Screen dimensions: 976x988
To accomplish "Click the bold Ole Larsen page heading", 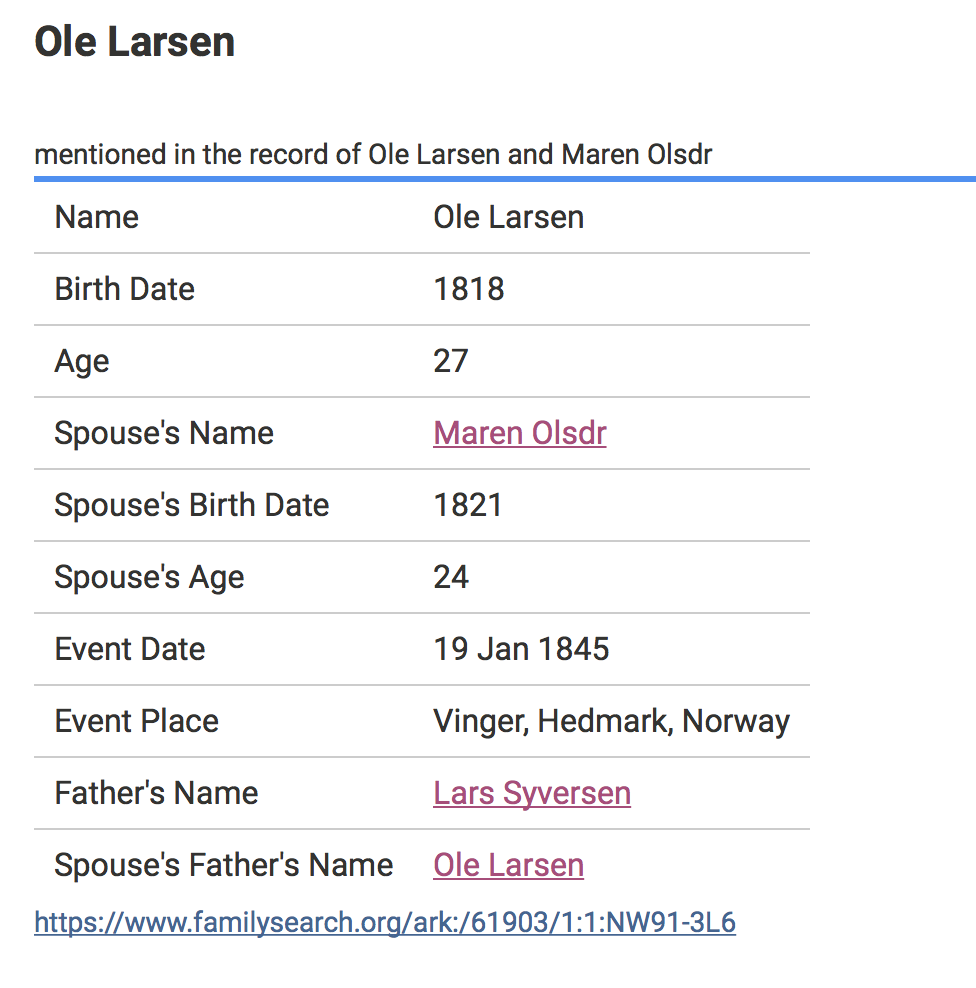I will pyautogui.click(x=135, y=42).
